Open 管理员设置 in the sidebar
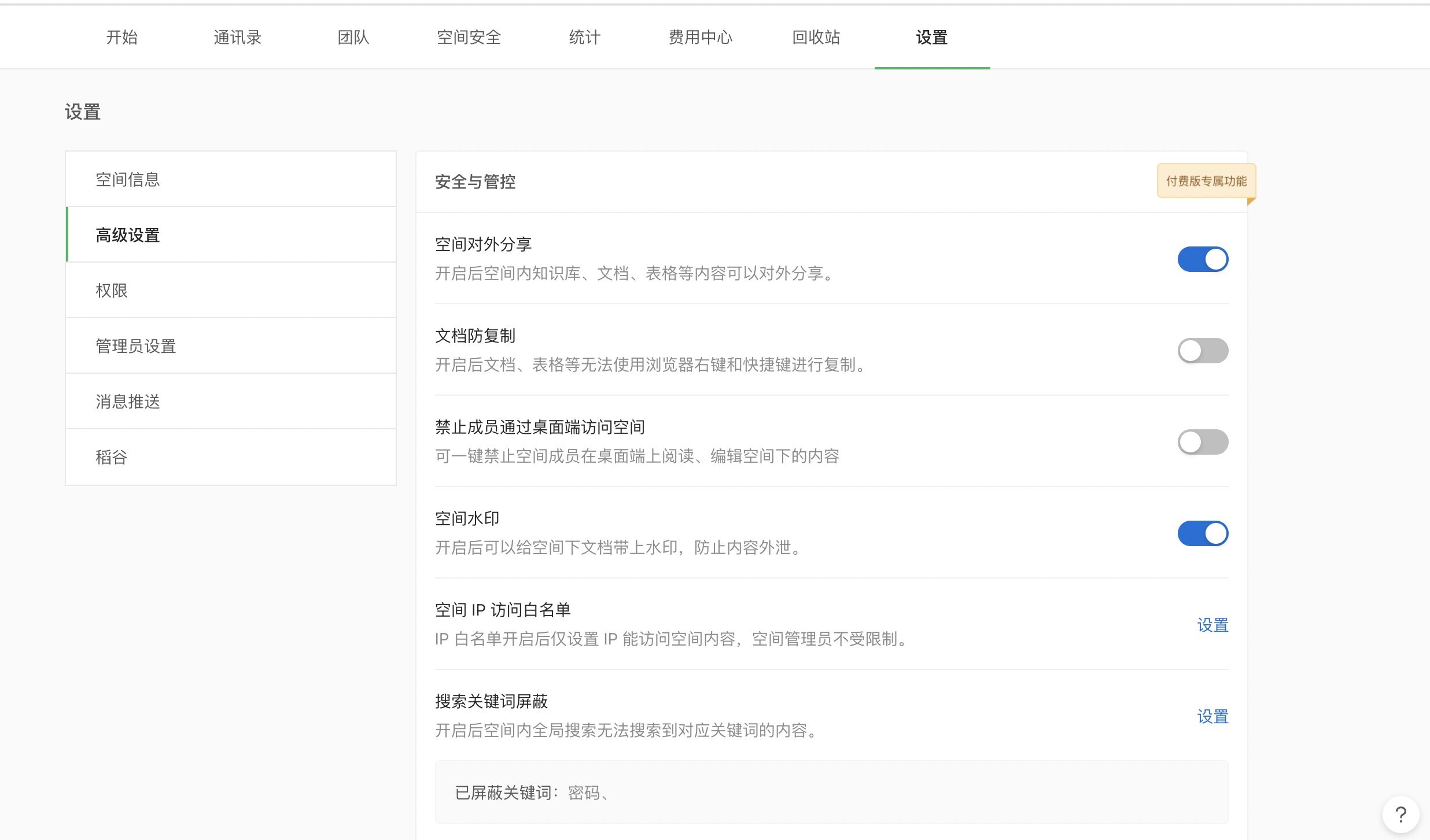The height and width of the screenshot is (840, 1430). pyautogui.click(x=231, y=346)
